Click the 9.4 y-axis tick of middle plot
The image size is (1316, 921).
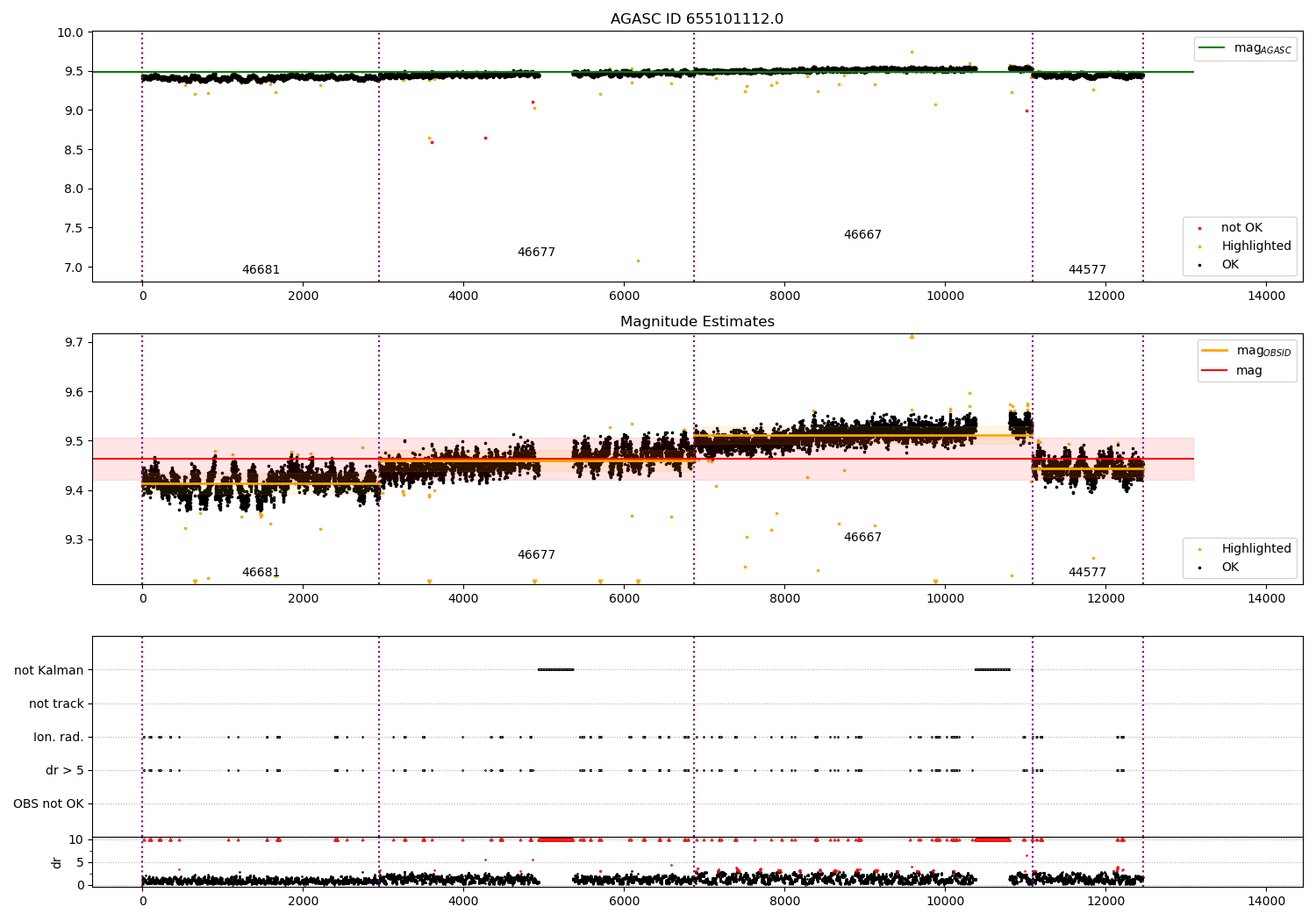[75, 490]
